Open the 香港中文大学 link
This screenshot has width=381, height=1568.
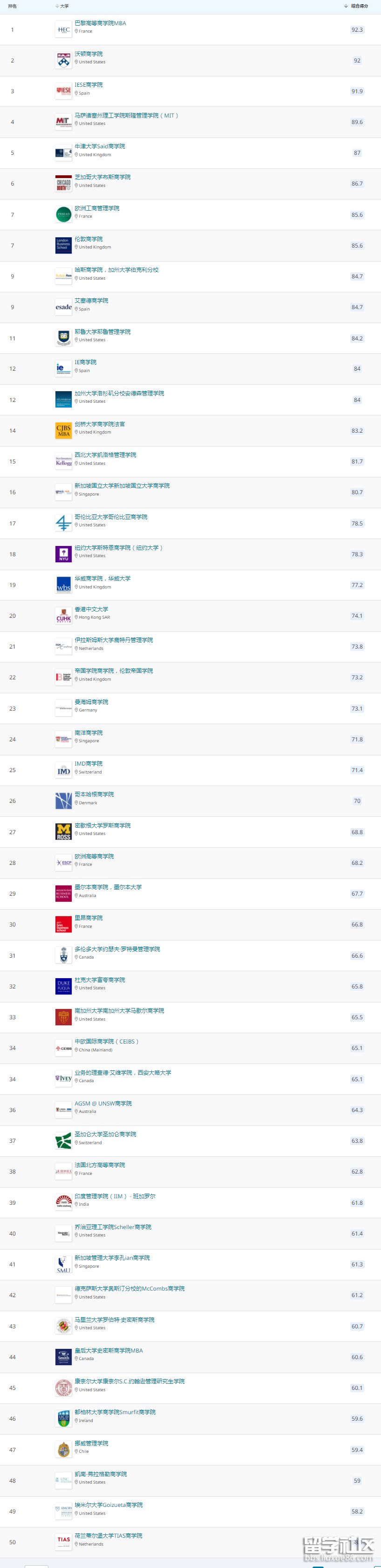pyautogui.click(x=91, y=609)
